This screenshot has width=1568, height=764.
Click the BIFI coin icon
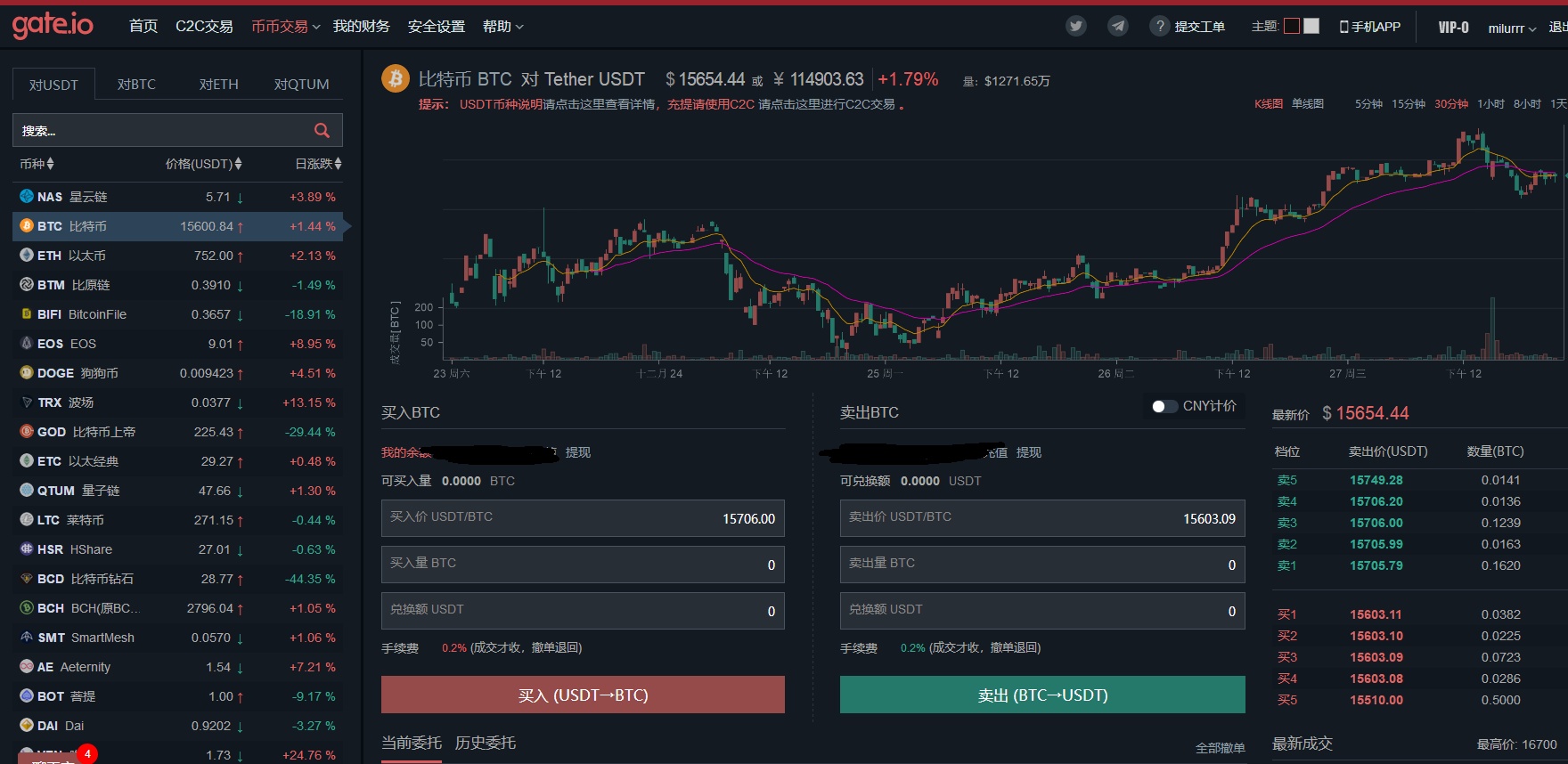[x=27, y=314]
